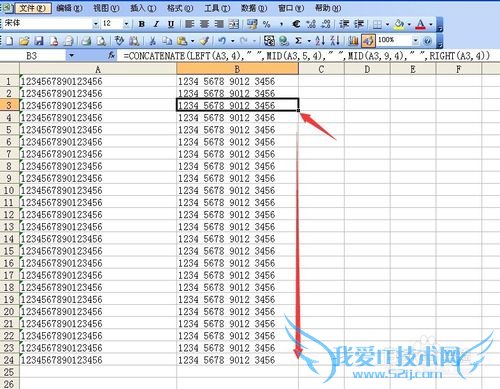
Task: Apply the red font color
Action: 421,24
